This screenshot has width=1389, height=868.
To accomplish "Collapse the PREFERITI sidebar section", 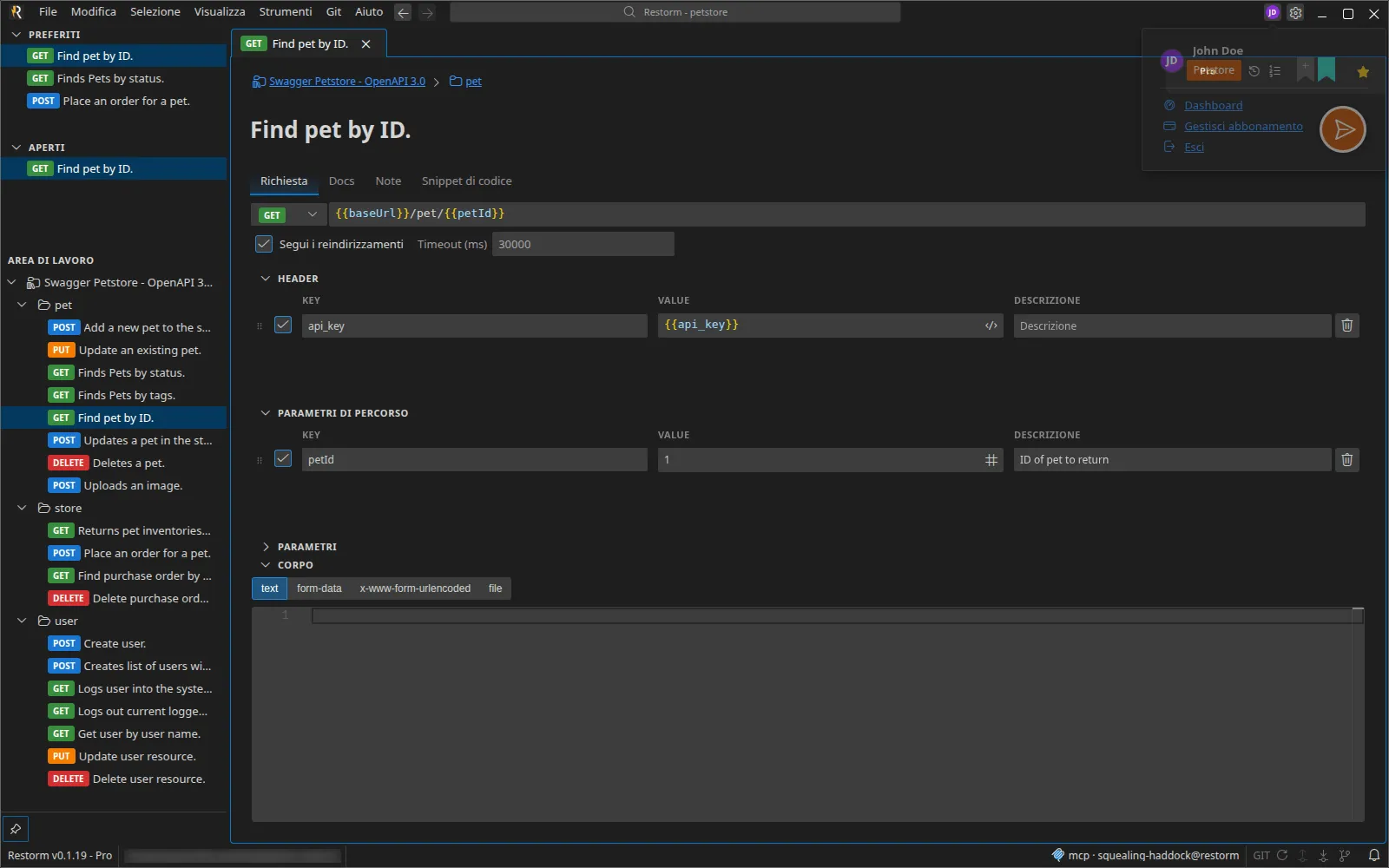I will [x=16, y=35].
